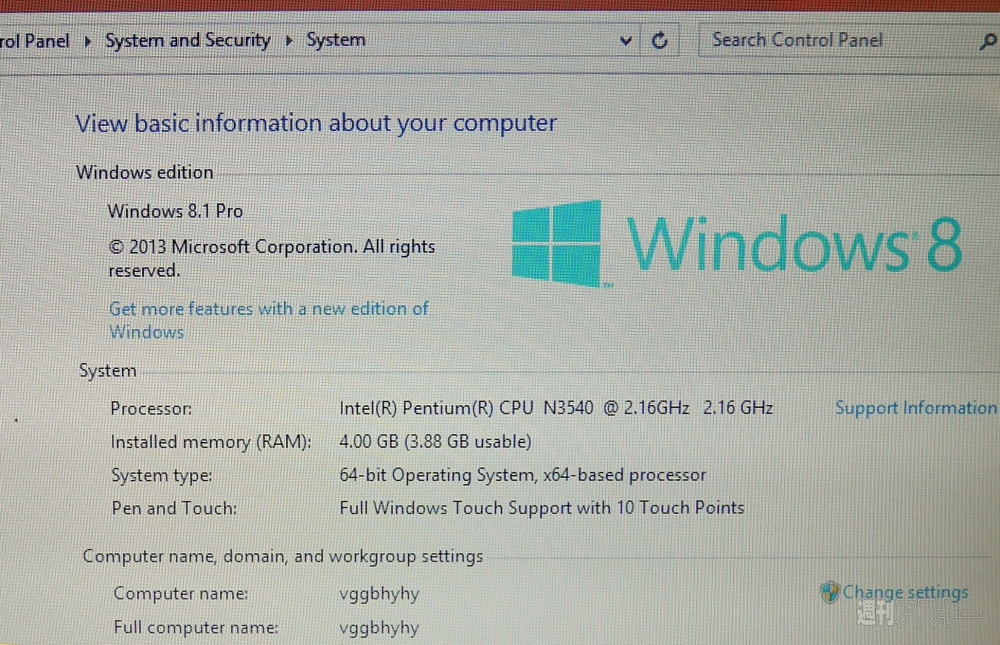Click the 64-bit Operating System value
This screenshot has width=1000, height=645.
click(x=522, y=475)
